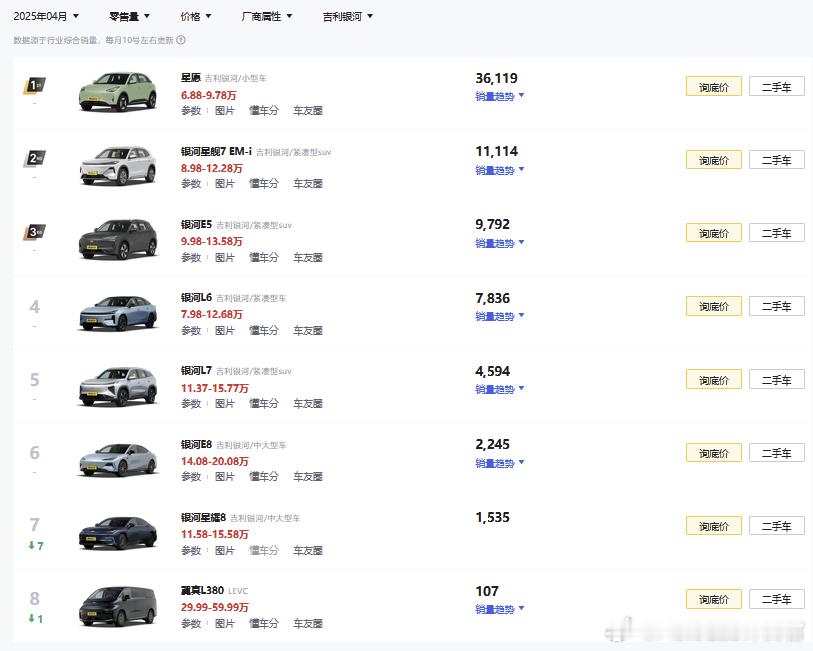Expand 销量趋势 for 银河星舰7 EM-i
This screenshot has height=651, width=813.
(500, 170)
